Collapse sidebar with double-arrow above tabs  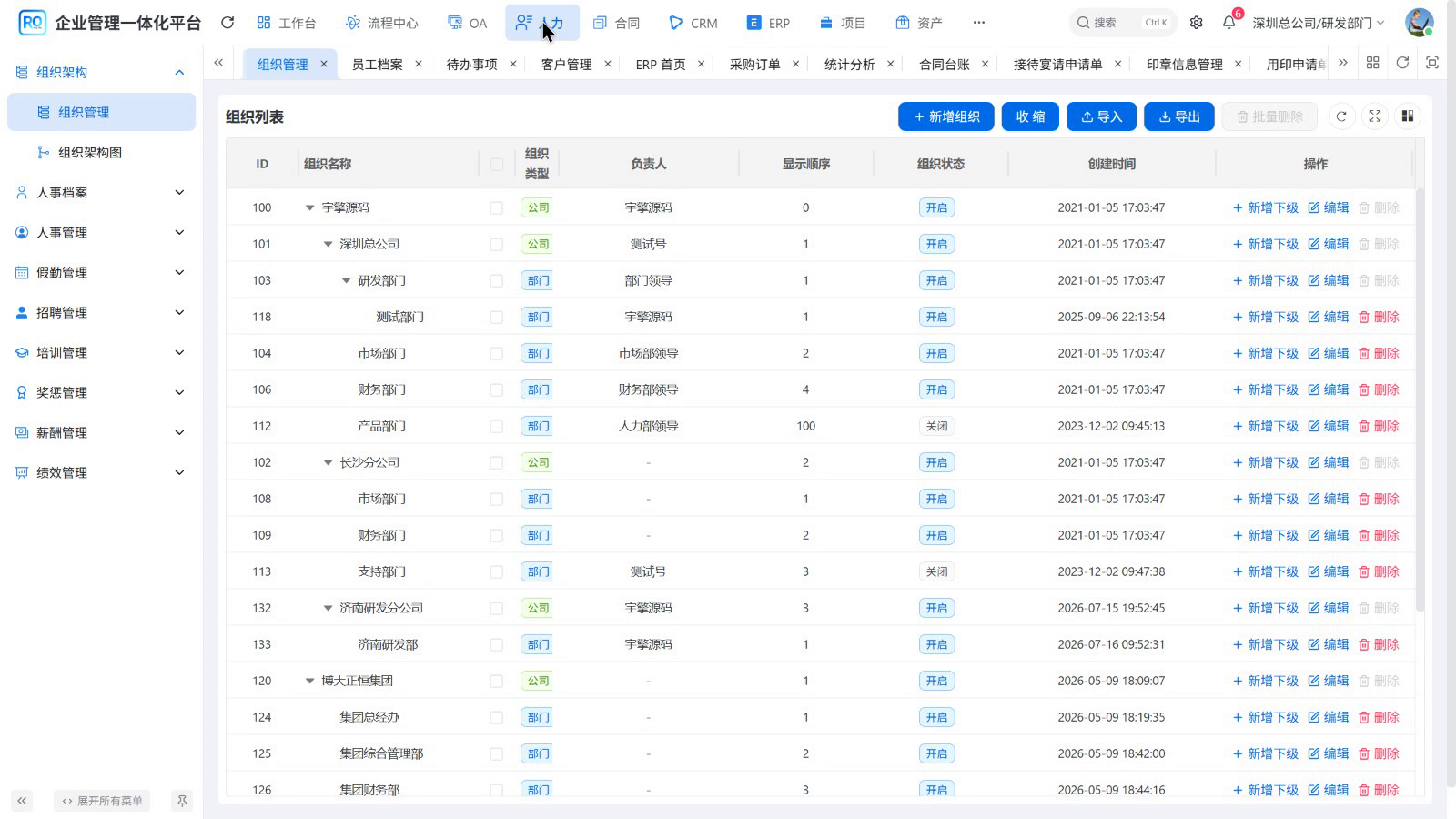[218, 63]
